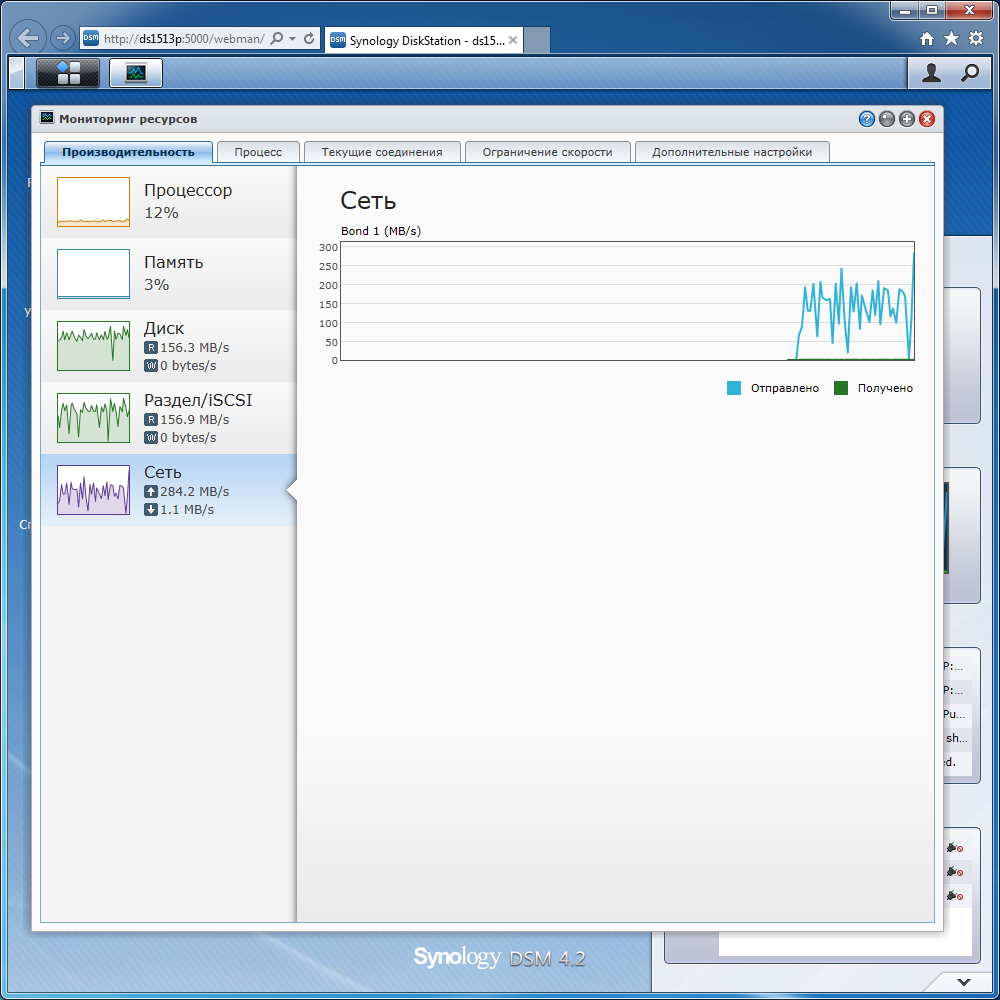The width and height of the screenshot is (1000, 1000).
Task: Click the Resource Monitor taskbar icon
Action: click(135, 72)
